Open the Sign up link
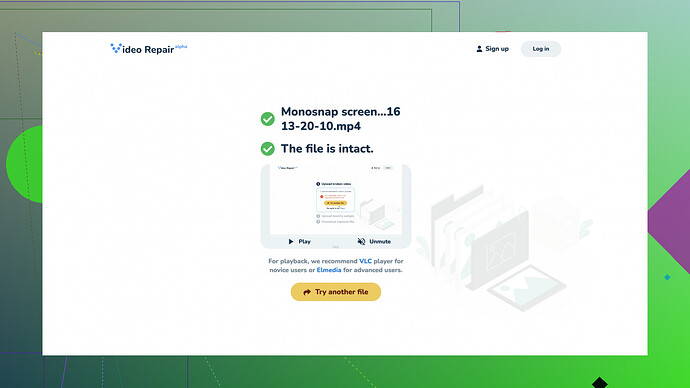The width and height of the screenshot is (690, 388). [x=492, y=49]
